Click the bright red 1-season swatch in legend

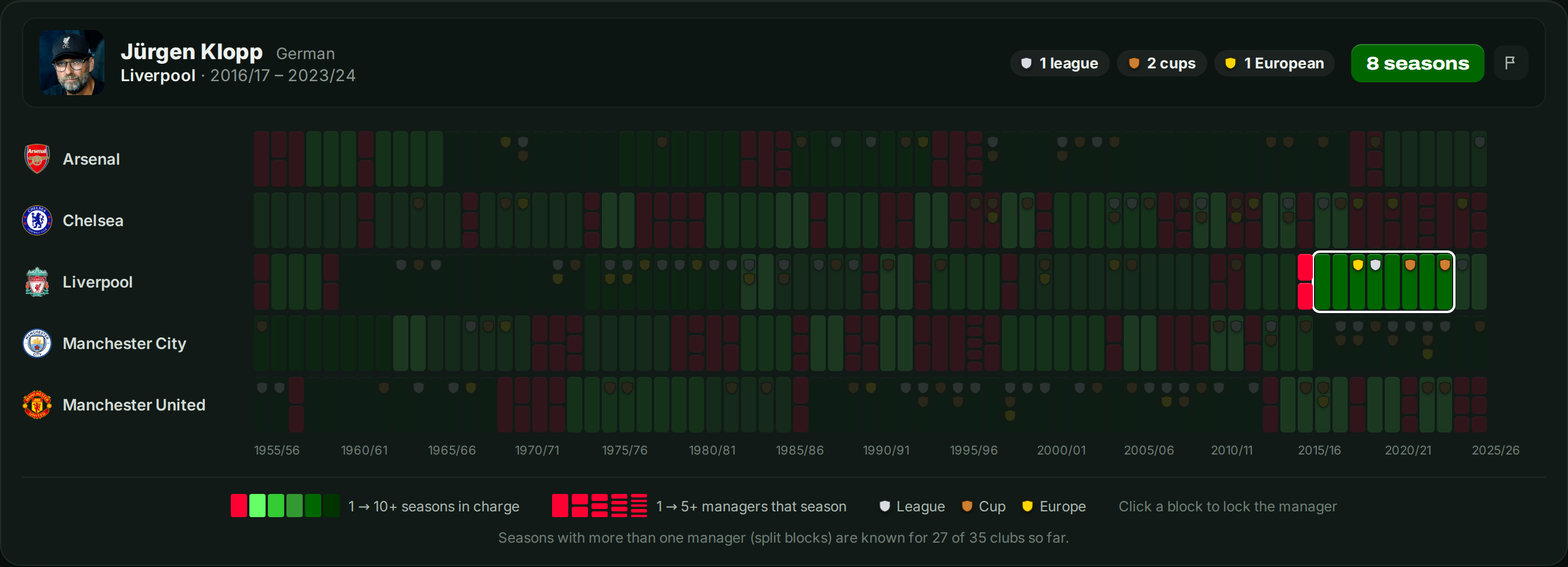tap(238, 506)
